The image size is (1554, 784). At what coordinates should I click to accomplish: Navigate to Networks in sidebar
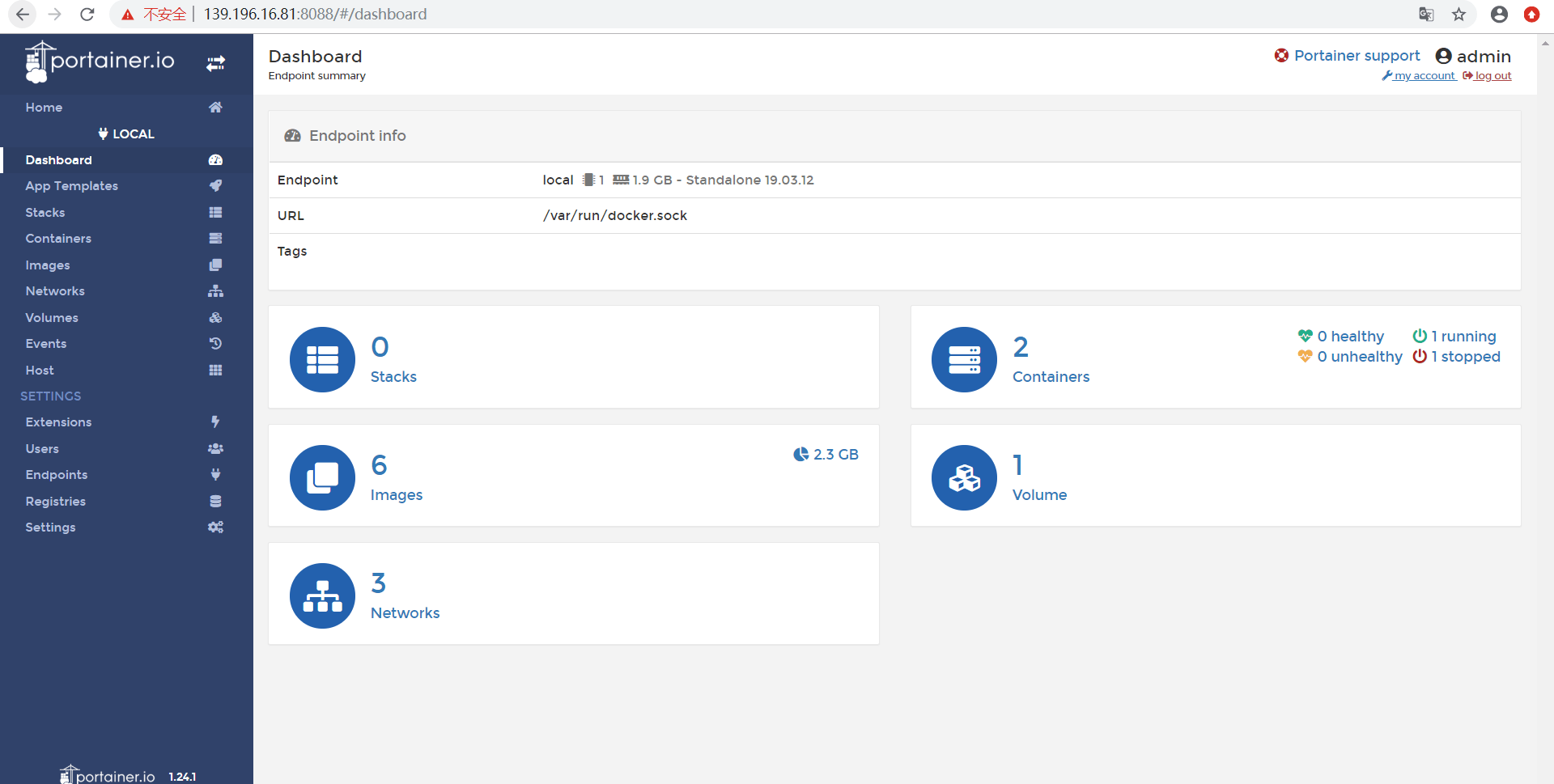coord(54,291)
